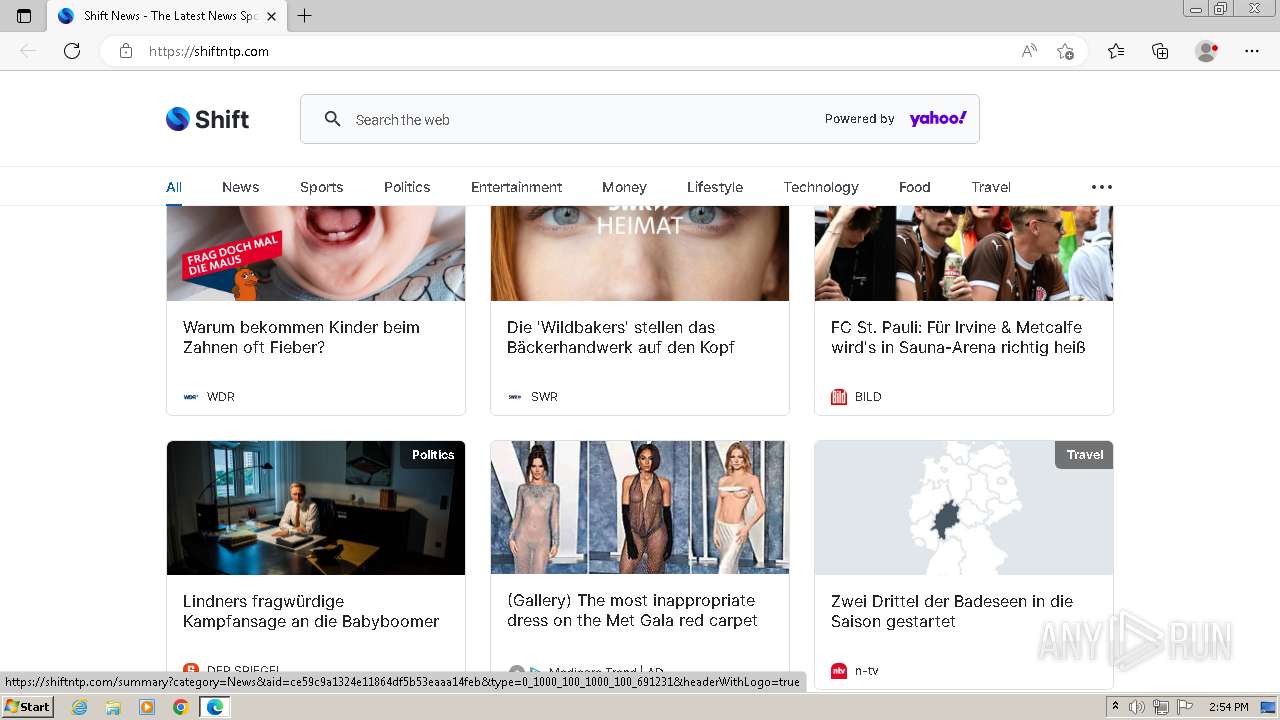Click the Shift logo
The image size is (1280, 720).
[207, 119]
